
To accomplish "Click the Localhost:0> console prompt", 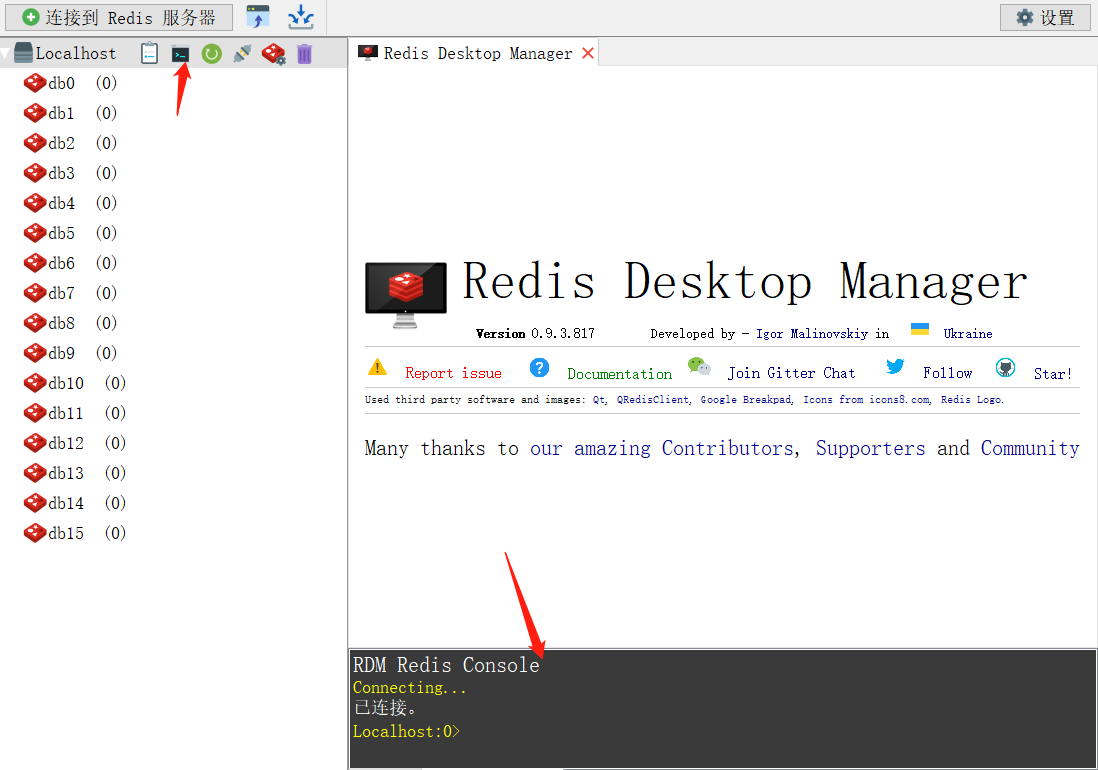I will (x=406, y=732).
